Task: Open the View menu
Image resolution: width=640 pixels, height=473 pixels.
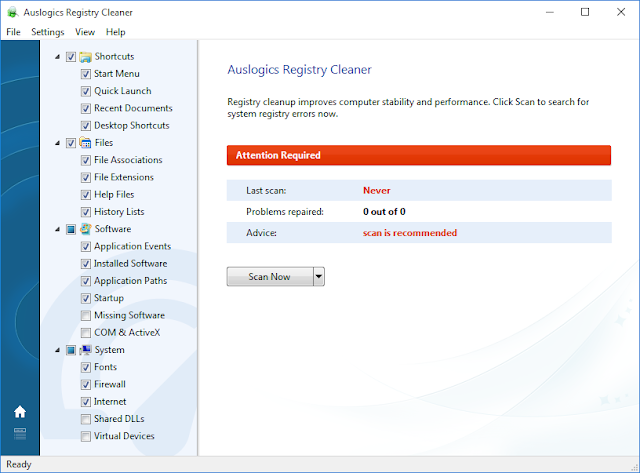Action: (85, 32)
